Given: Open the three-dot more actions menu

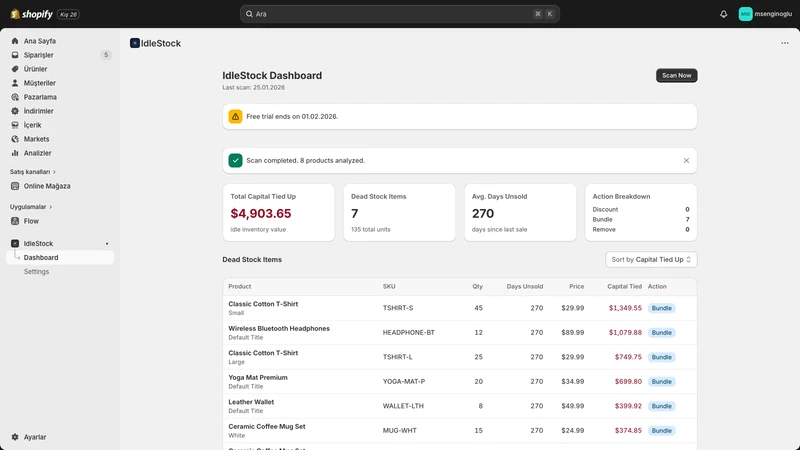Looking at the screenshot, I should click(785, 43).
